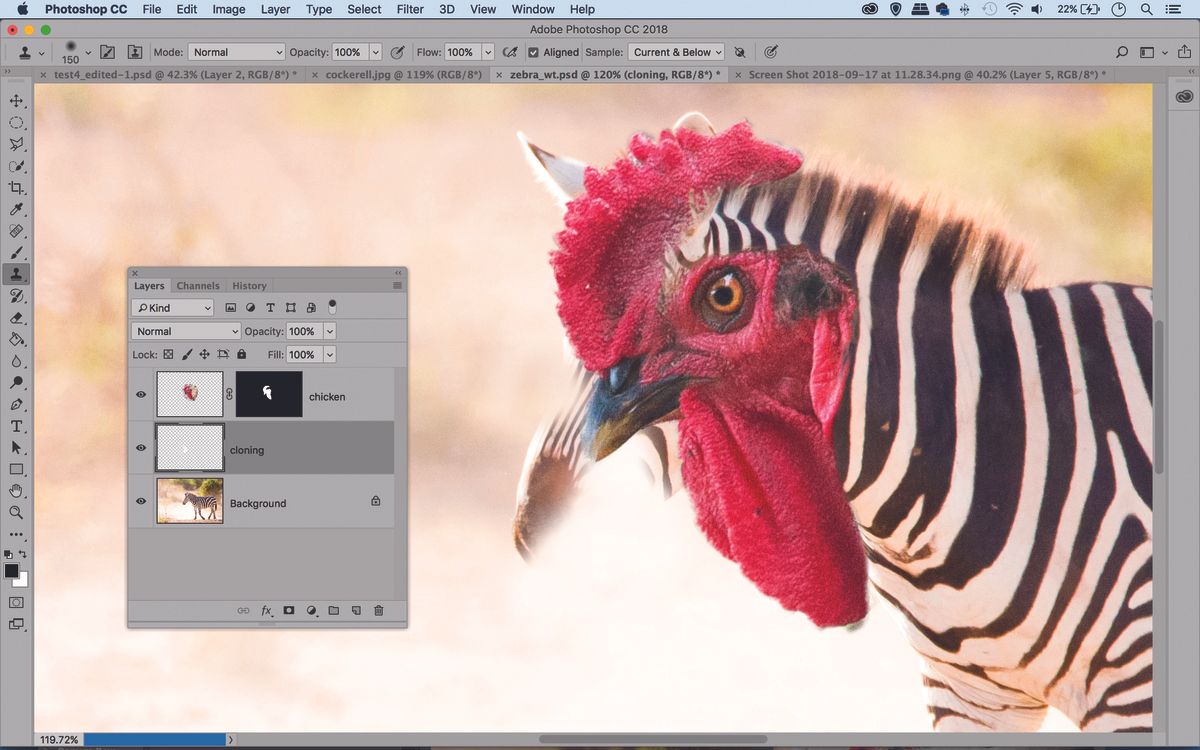Switch to the Channels tab
The height and width of the screenshot is (750, 1200).
pos(197,285)
